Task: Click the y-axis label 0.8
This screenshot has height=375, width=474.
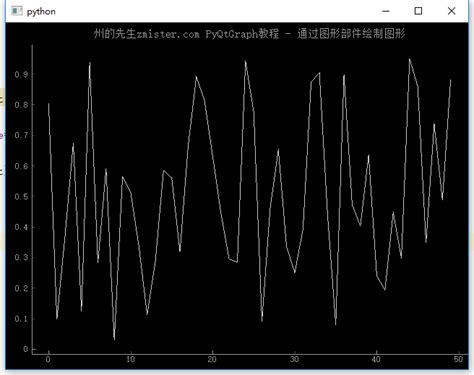Action: pyautogui.click(x=21, y=105)
